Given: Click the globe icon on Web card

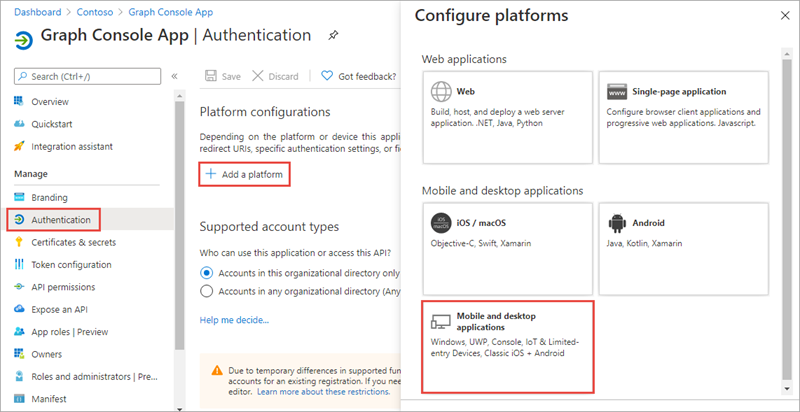Looking at the screenshot, I should coord(441,92).
